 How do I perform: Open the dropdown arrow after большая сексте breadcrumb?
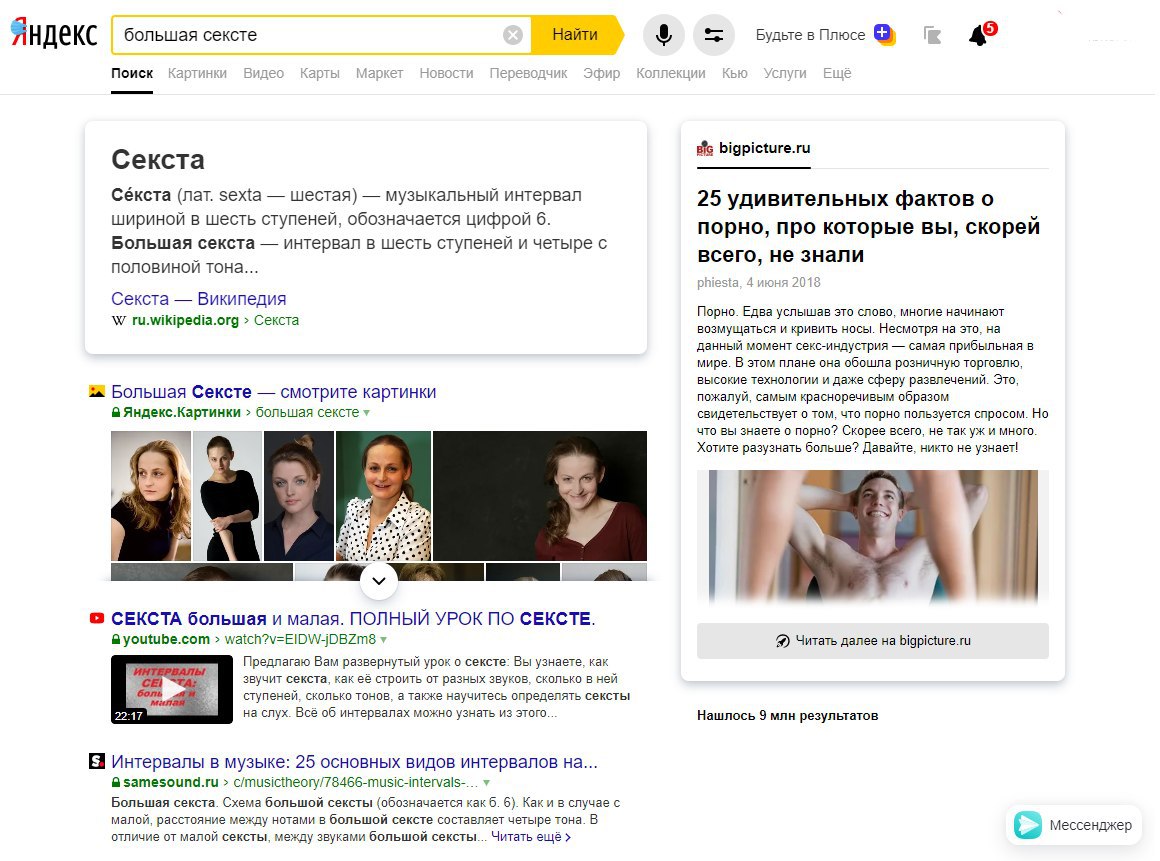click(x=366, y=413)
